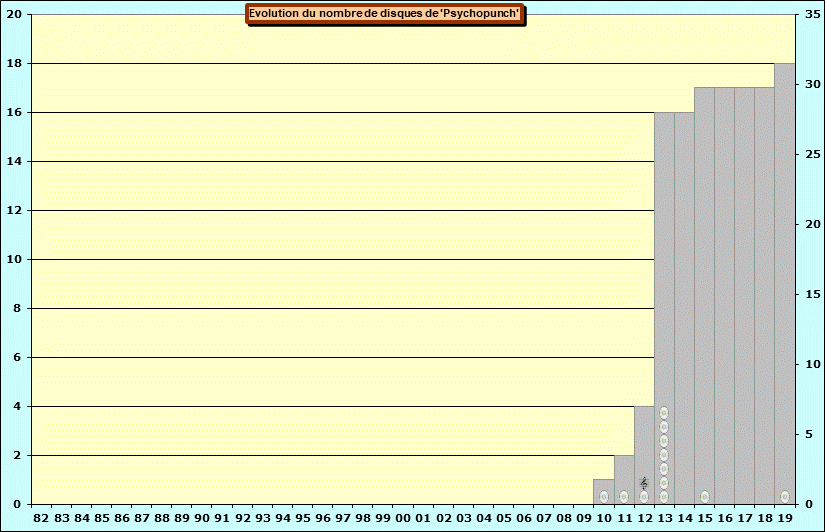Click the left axis value '8'

pyautogui.click(x=17, y=308)
